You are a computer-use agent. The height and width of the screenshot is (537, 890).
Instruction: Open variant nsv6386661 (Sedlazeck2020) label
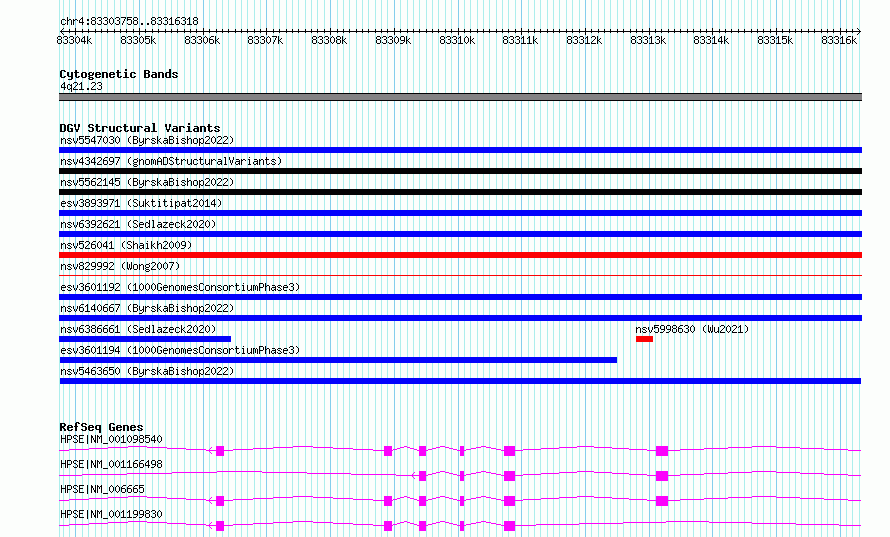[x=138, y=329]
